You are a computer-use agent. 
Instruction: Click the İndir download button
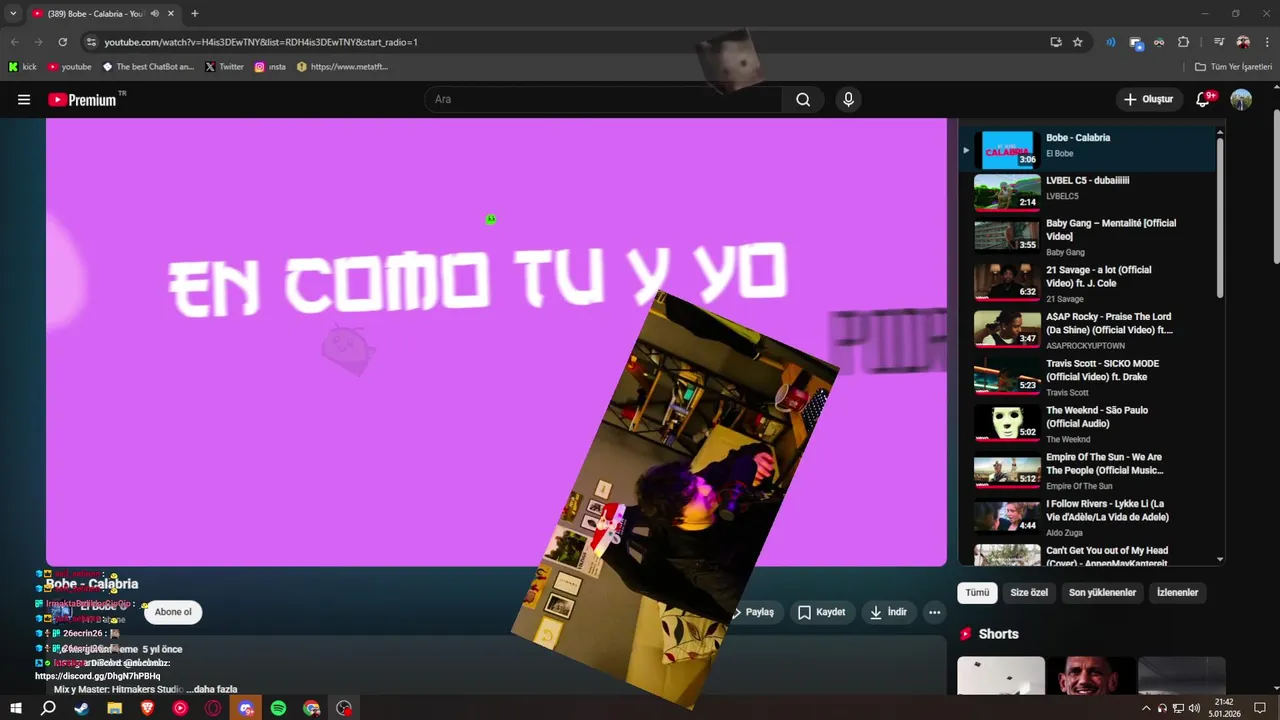coord(888,612)
